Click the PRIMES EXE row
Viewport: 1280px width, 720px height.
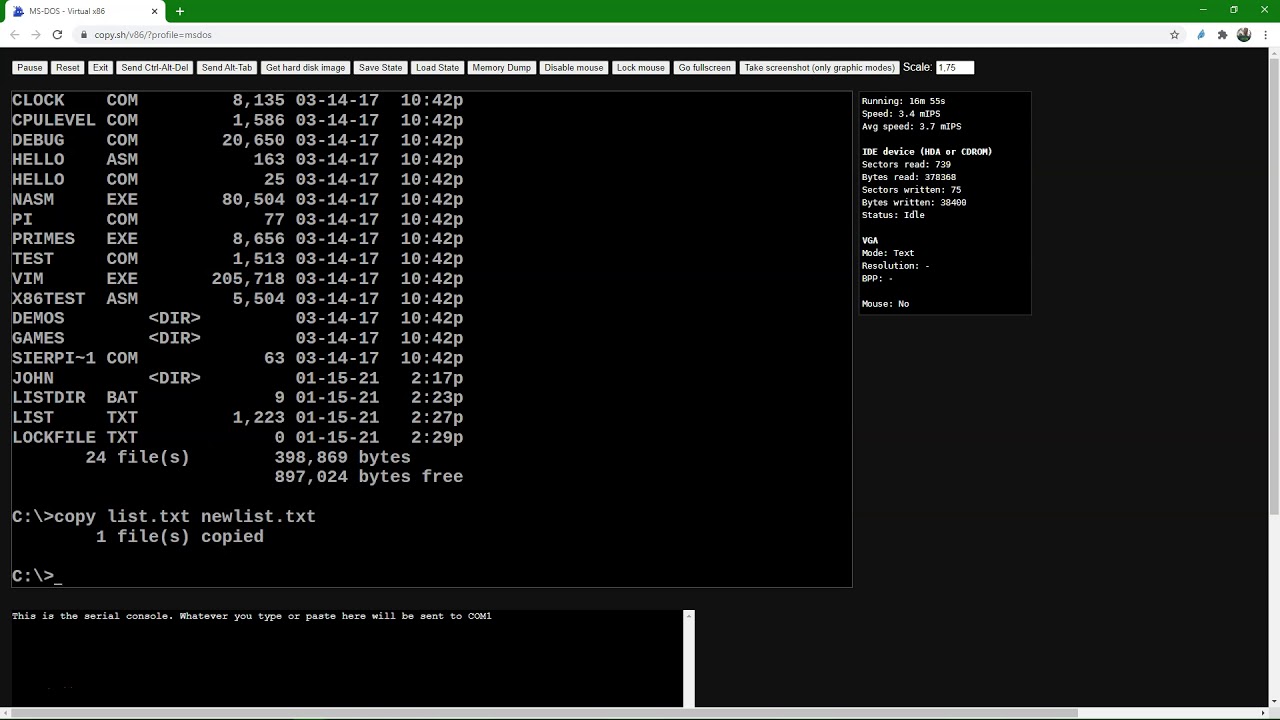(x=237, y=239)
